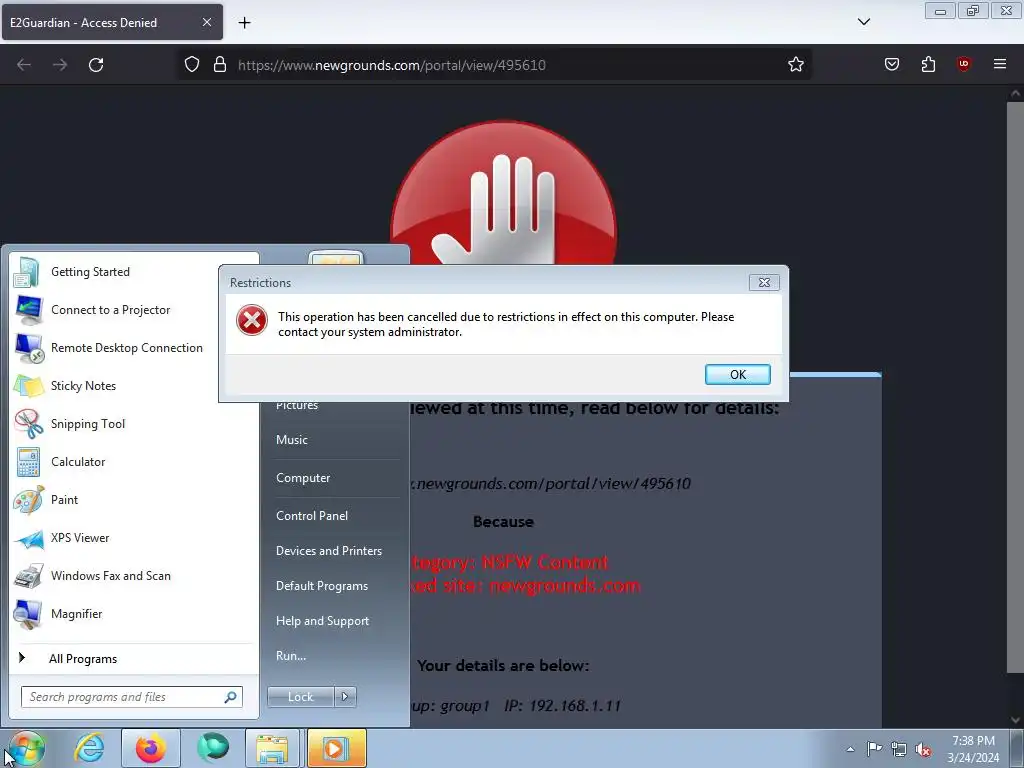Click the search magnifier icon in Start menu

230,697
